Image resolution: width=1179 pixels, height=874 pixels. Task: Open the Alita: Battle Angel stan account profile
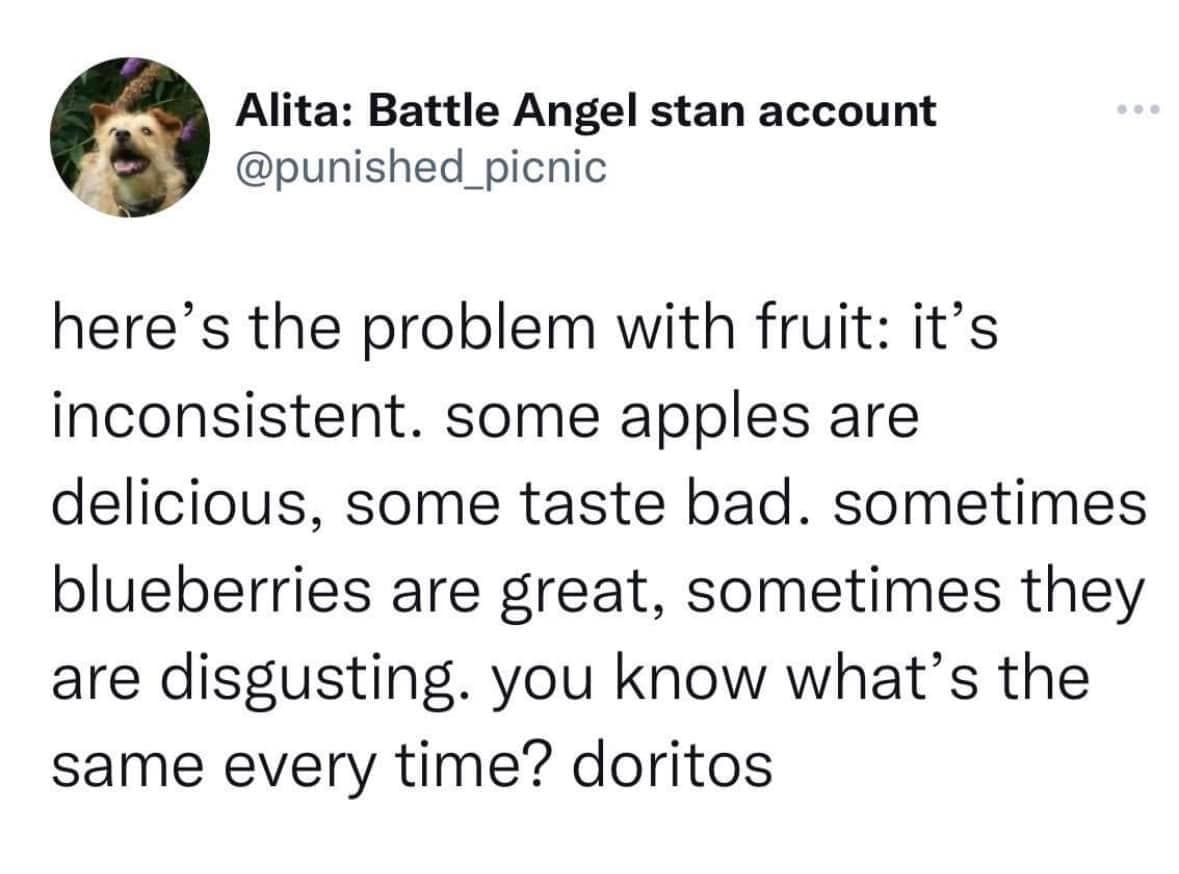(x=586, y=111)
